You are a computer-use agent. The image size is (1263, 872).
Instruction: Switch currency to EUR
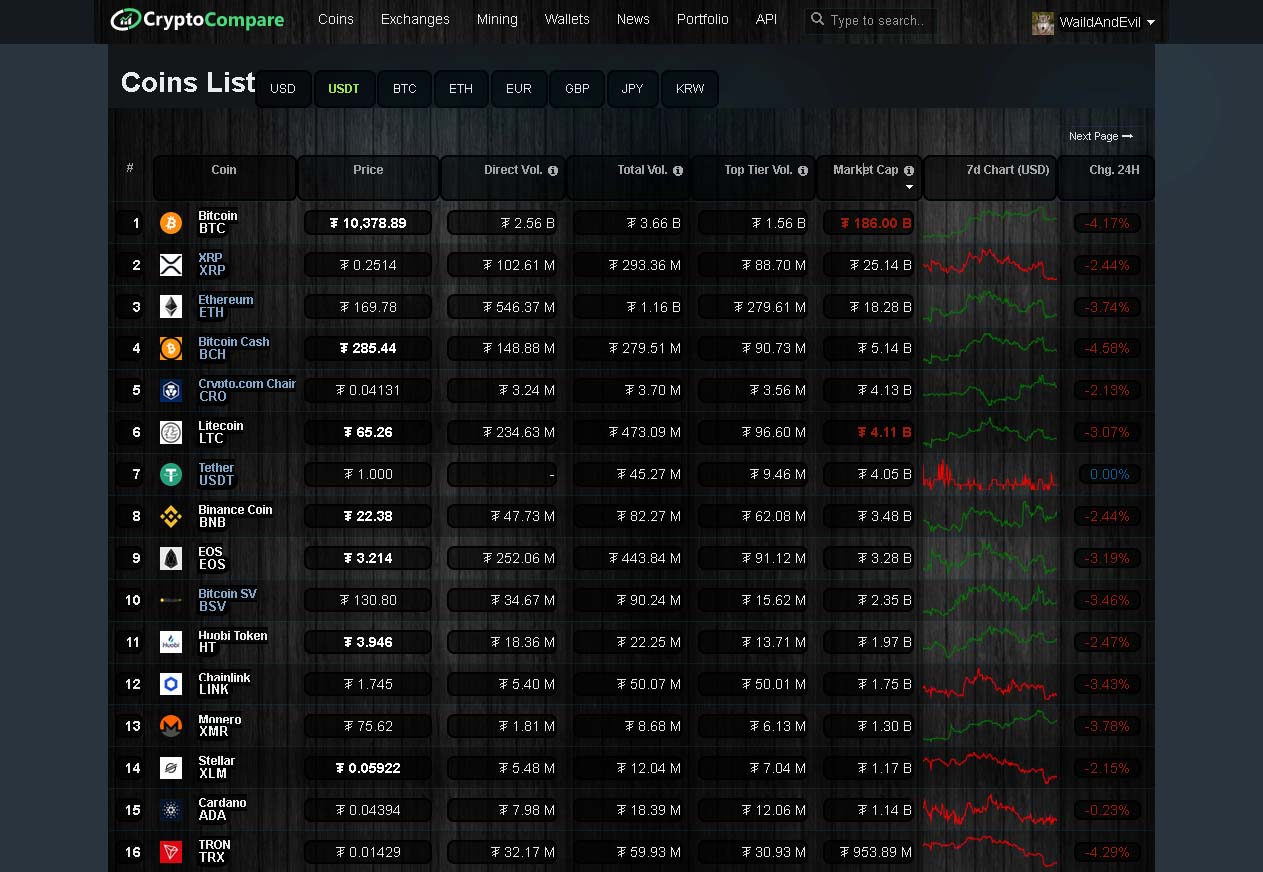pyautogui.click(x=519, y=89)
